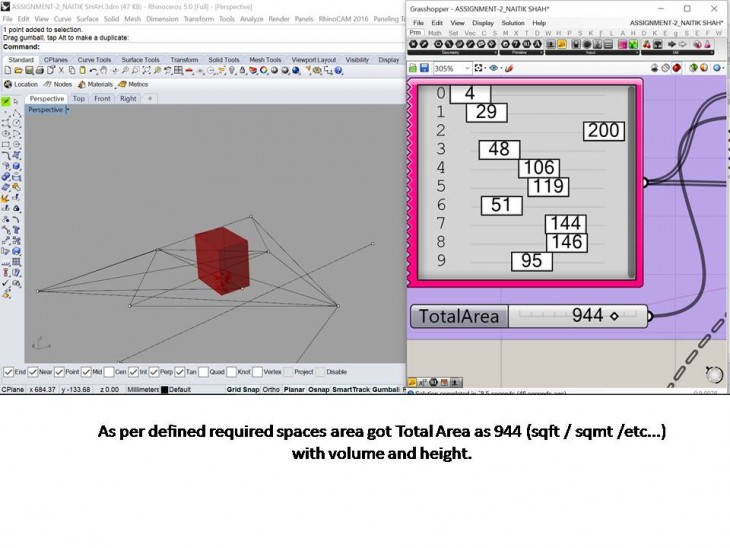Toggle the End osnap checkbox

(x=8, y=372)
